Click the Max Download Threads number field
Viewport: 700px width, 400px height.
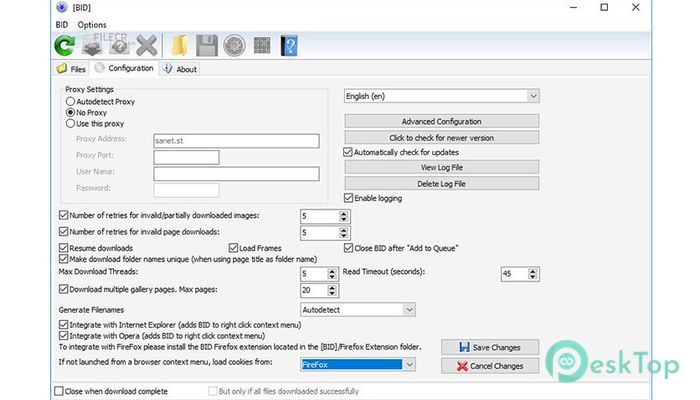tap(314, 274)
